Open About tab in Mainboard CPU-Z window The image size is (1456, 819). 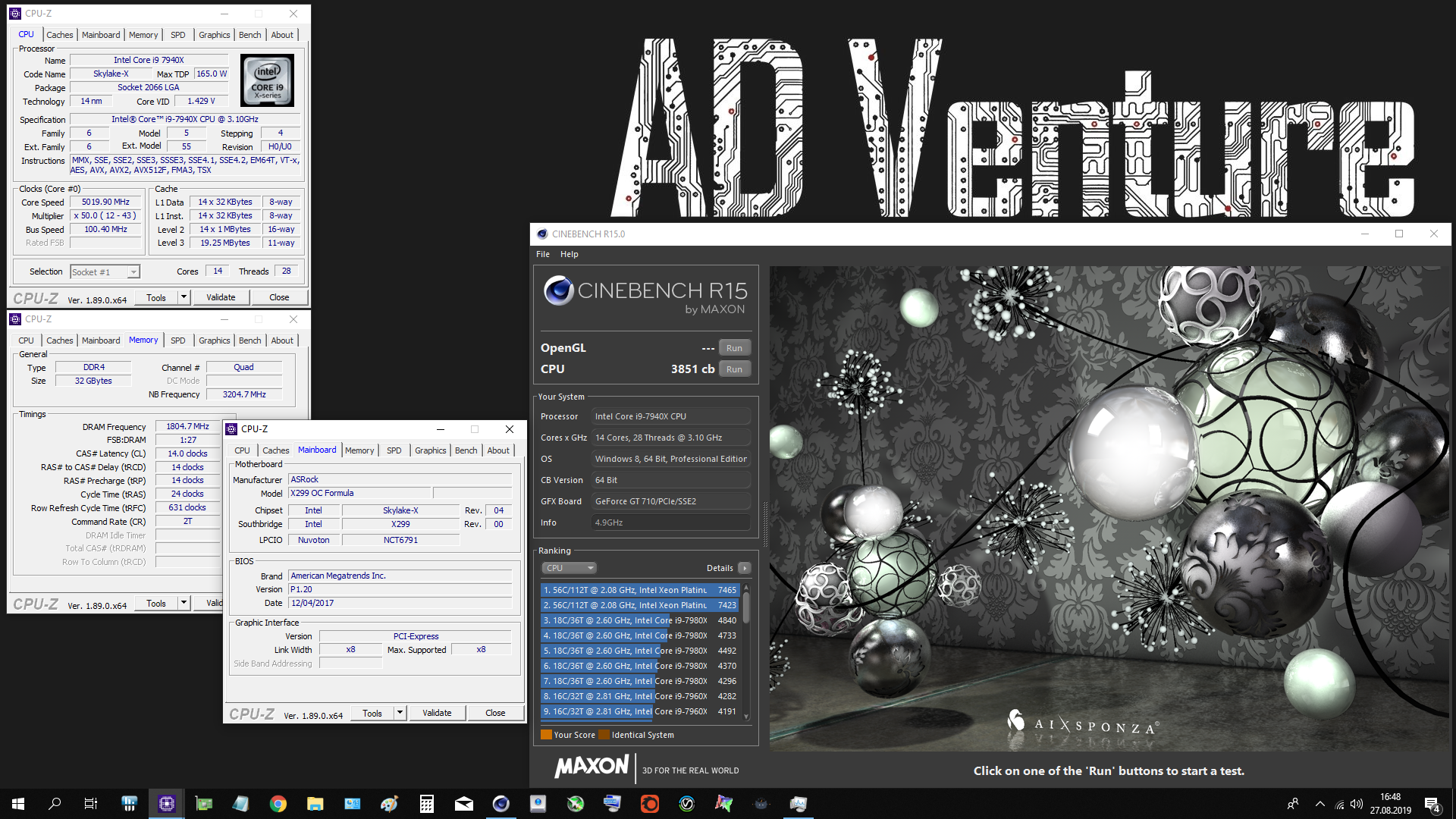(x=498, y=450)
